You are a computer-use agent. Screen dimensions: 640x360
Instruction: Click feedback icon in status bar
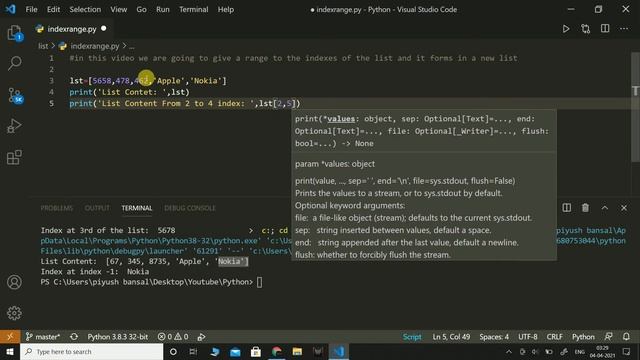point(608,337)
